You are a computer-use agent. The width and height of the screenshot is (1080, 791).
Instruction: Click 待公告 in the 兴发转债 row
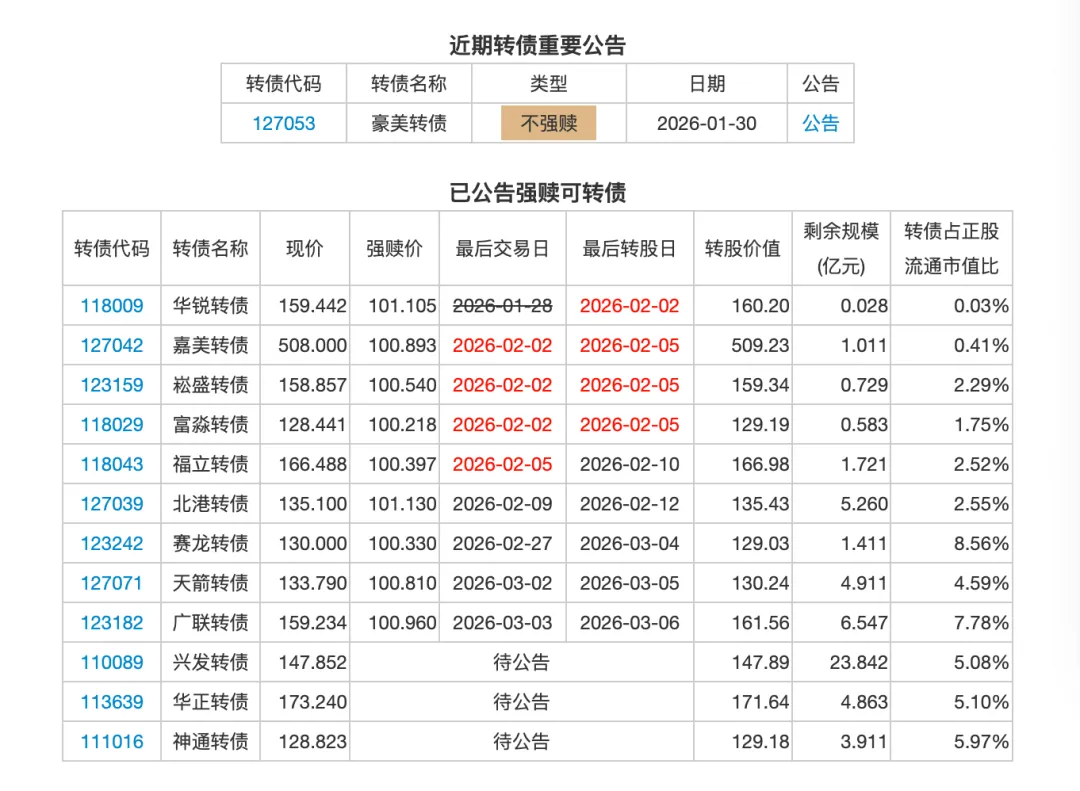point(521,662)
